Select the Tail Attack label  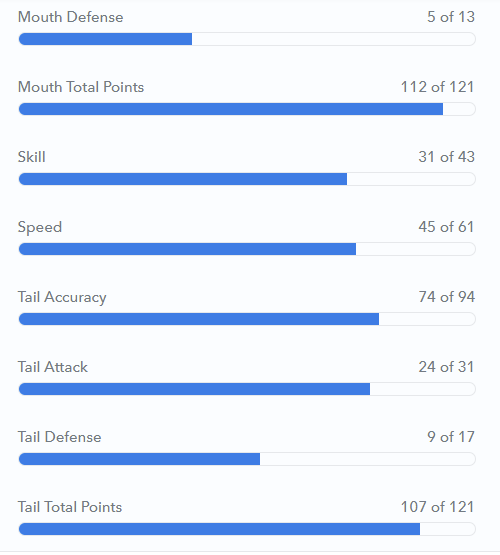[x=53, y=367]
